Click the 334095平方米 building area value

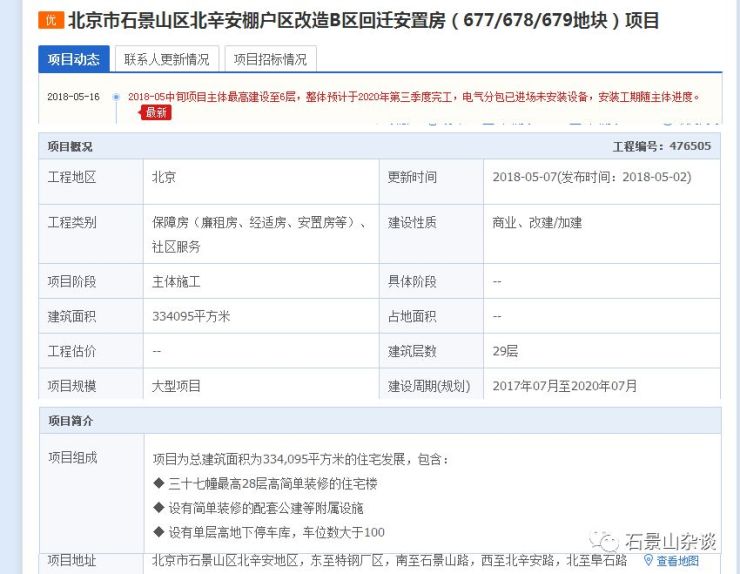pos(191,316)
